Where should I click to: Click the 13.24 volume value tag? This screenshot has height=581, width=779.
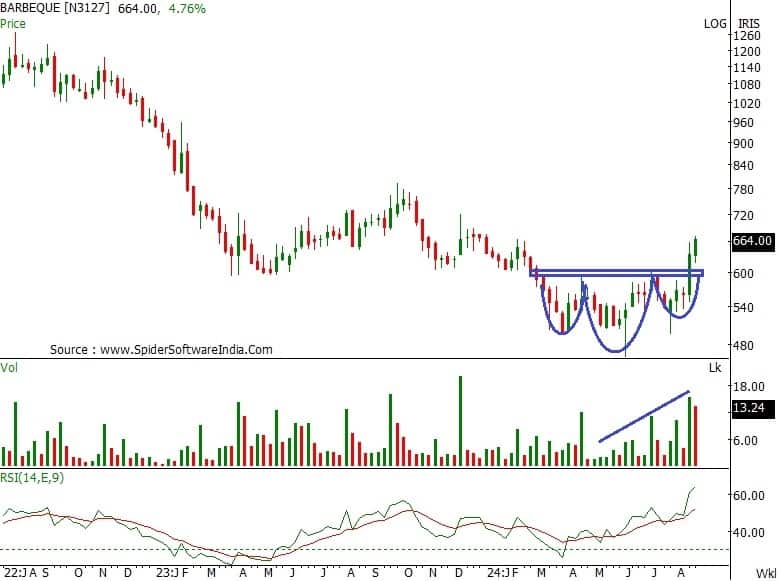tap(749, 408)
